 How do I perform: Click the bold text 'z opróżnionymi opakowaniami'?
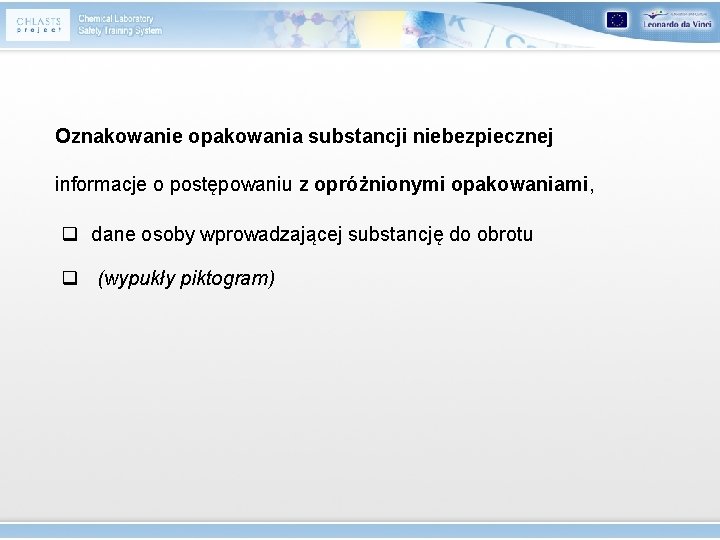click(444, 185)
